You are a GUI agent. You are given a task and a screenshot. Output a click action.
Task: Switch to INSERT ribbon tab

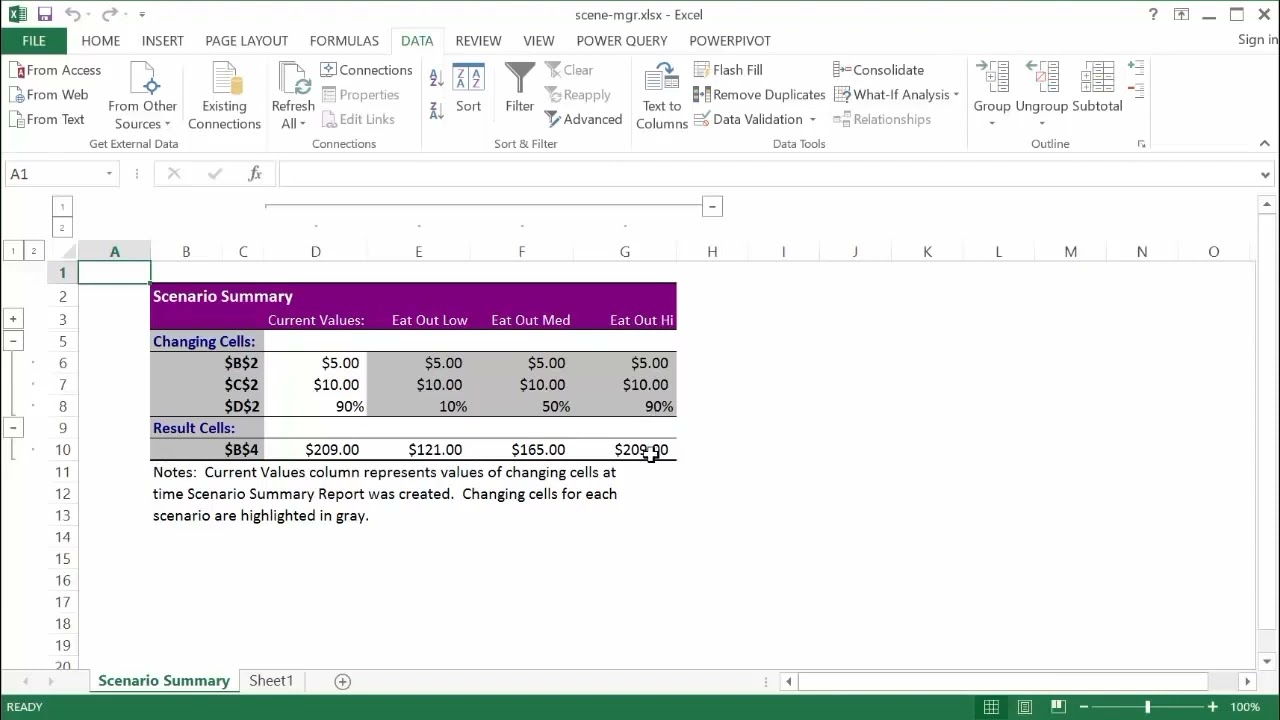(162, 41)
